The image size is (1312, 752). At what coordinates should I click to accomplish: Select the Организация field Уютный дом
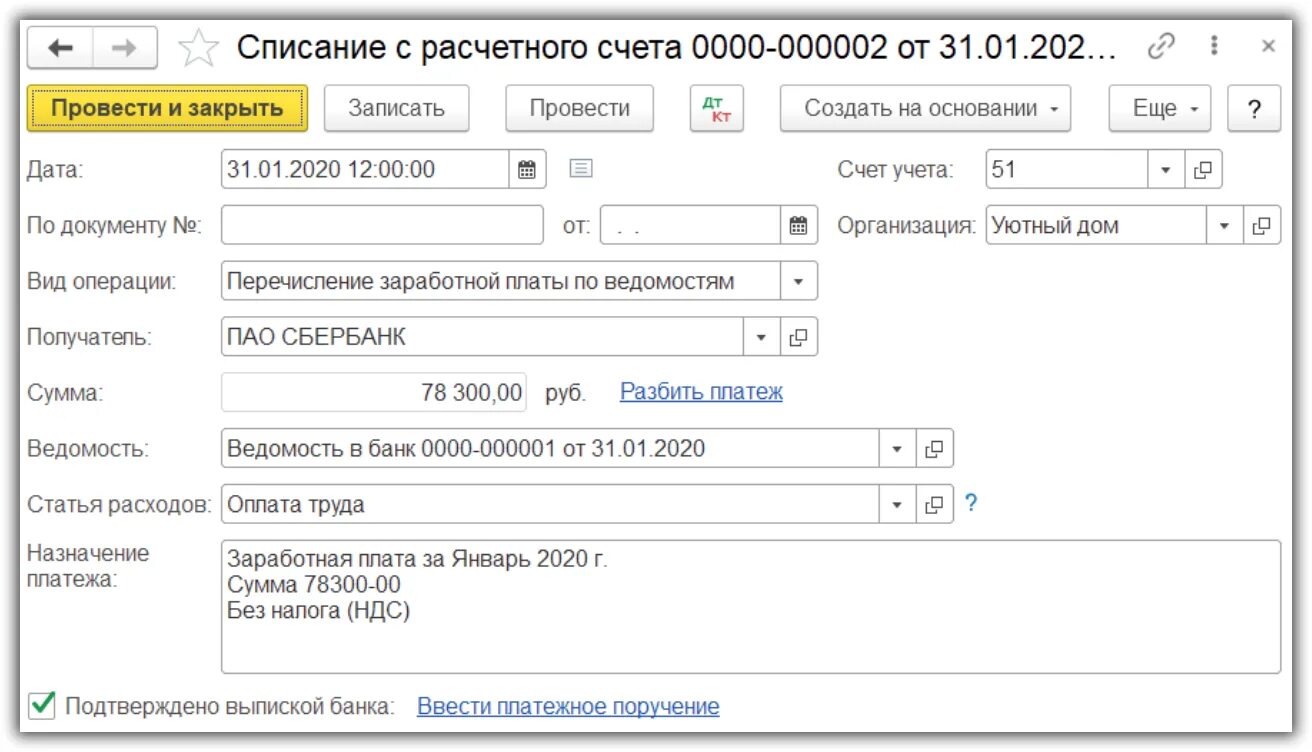pos(1096,226)
